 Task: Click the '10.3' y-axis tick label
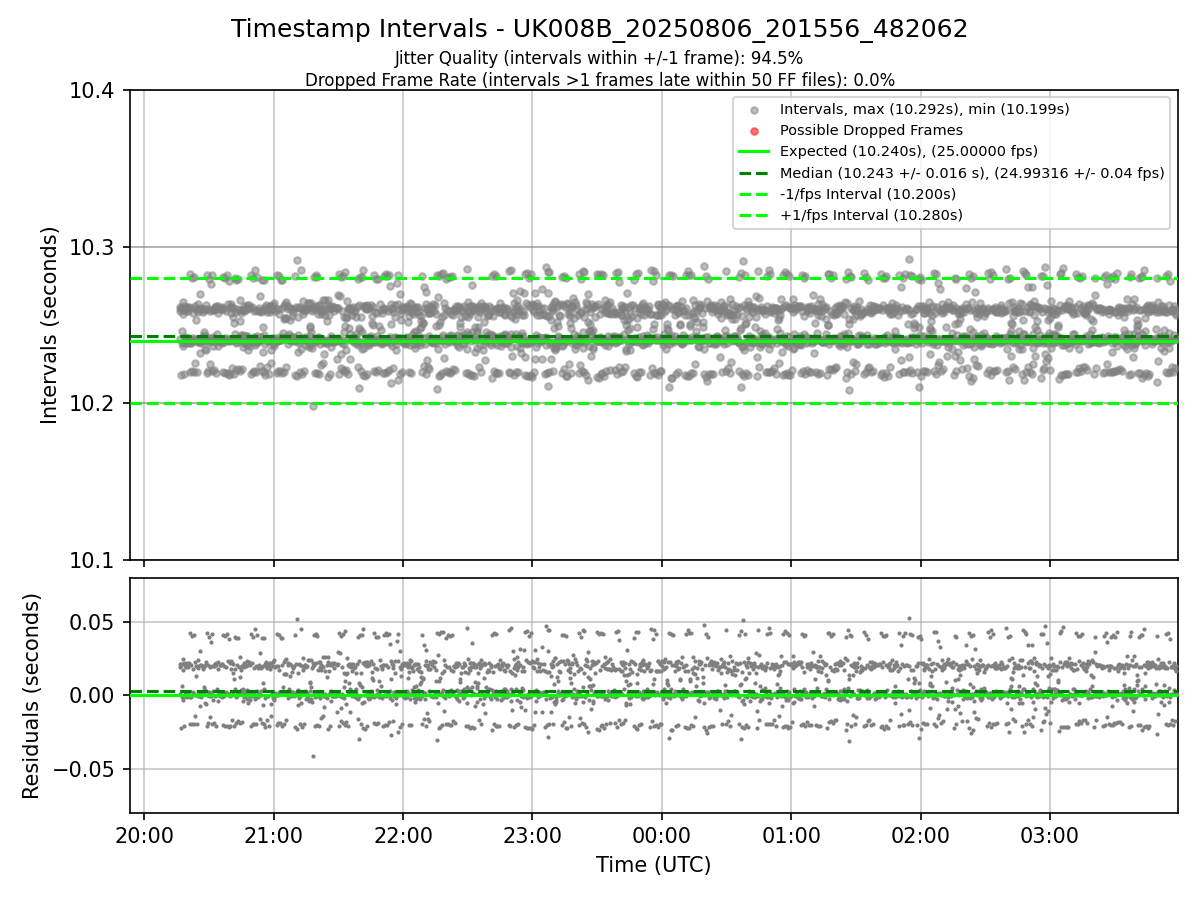coord(93,247)
